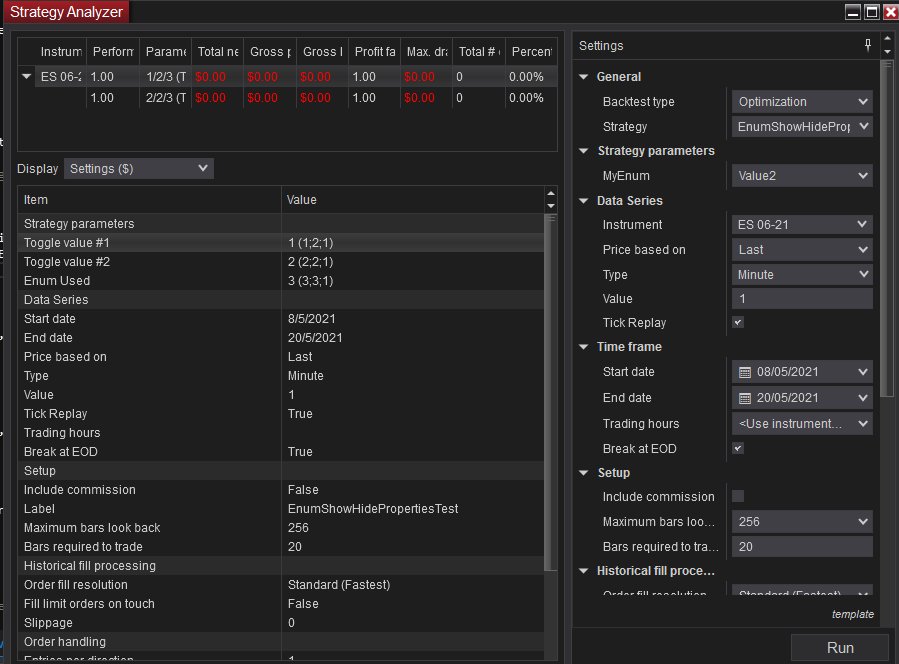The width and height of the screenshot is (899, 664).
Task: Click the Start date calendar icon
Action: pos(744,372)
